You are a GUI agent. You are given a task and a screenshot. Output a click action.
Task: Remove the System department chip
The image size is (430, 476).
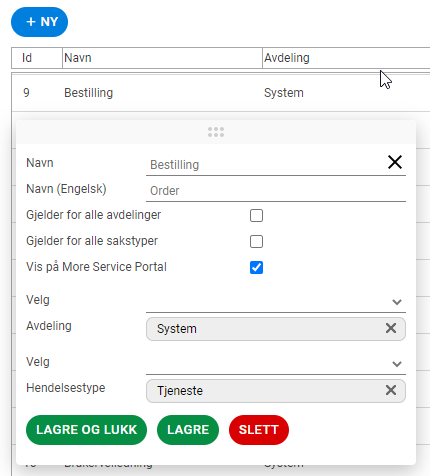391,328
